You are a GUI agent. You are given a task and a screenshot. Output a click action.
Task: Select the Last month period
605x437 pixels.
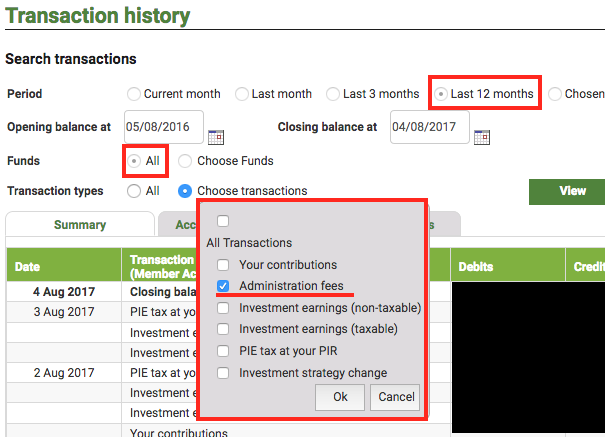(242, 94)
